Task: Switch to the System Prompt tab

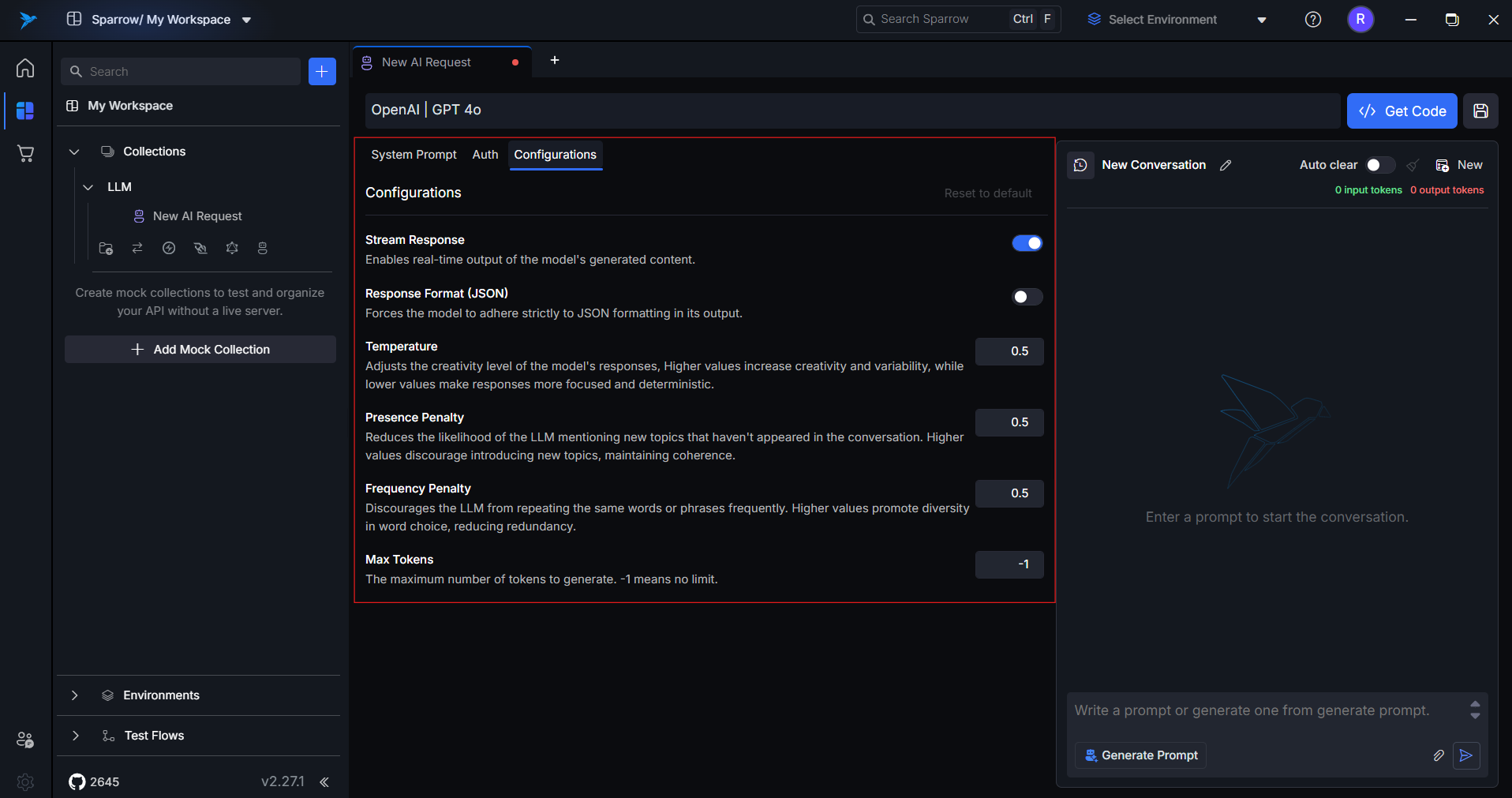Action: (414, 155)
